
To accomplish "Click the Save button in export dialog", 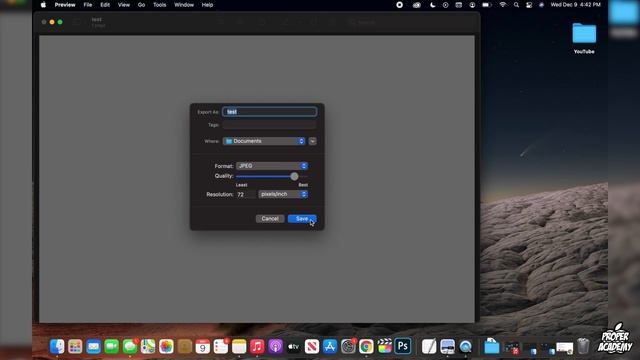I will 302,219.
